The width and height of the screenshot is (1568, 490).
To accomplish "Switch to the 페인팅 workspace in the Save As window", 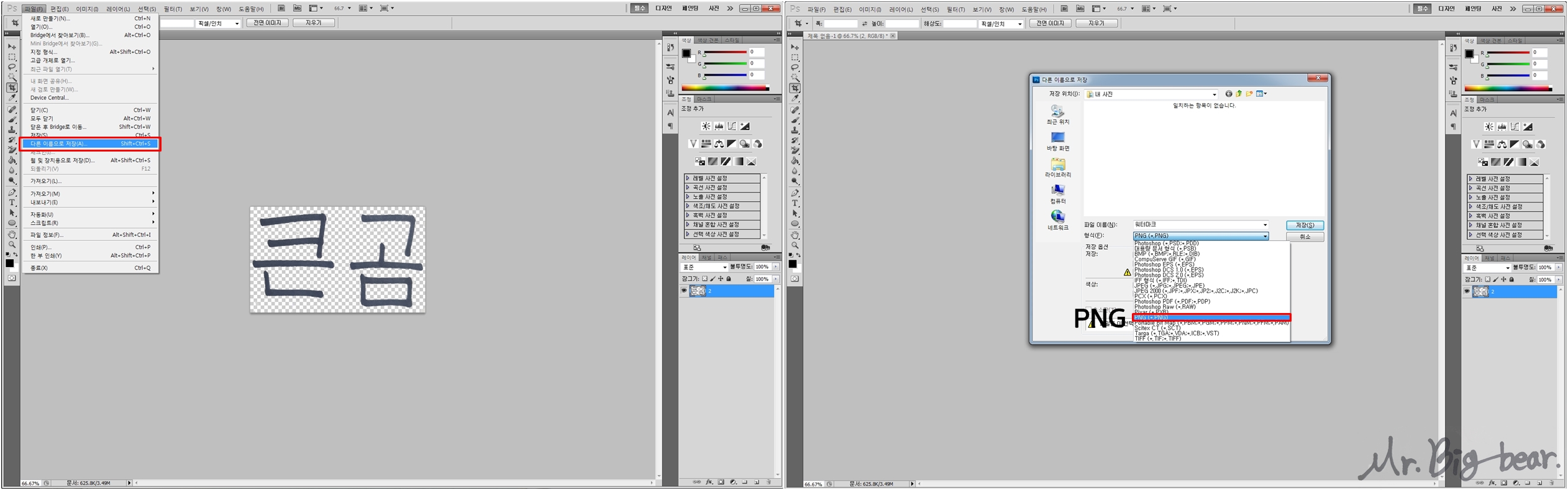I will (x=1473, y=9).
